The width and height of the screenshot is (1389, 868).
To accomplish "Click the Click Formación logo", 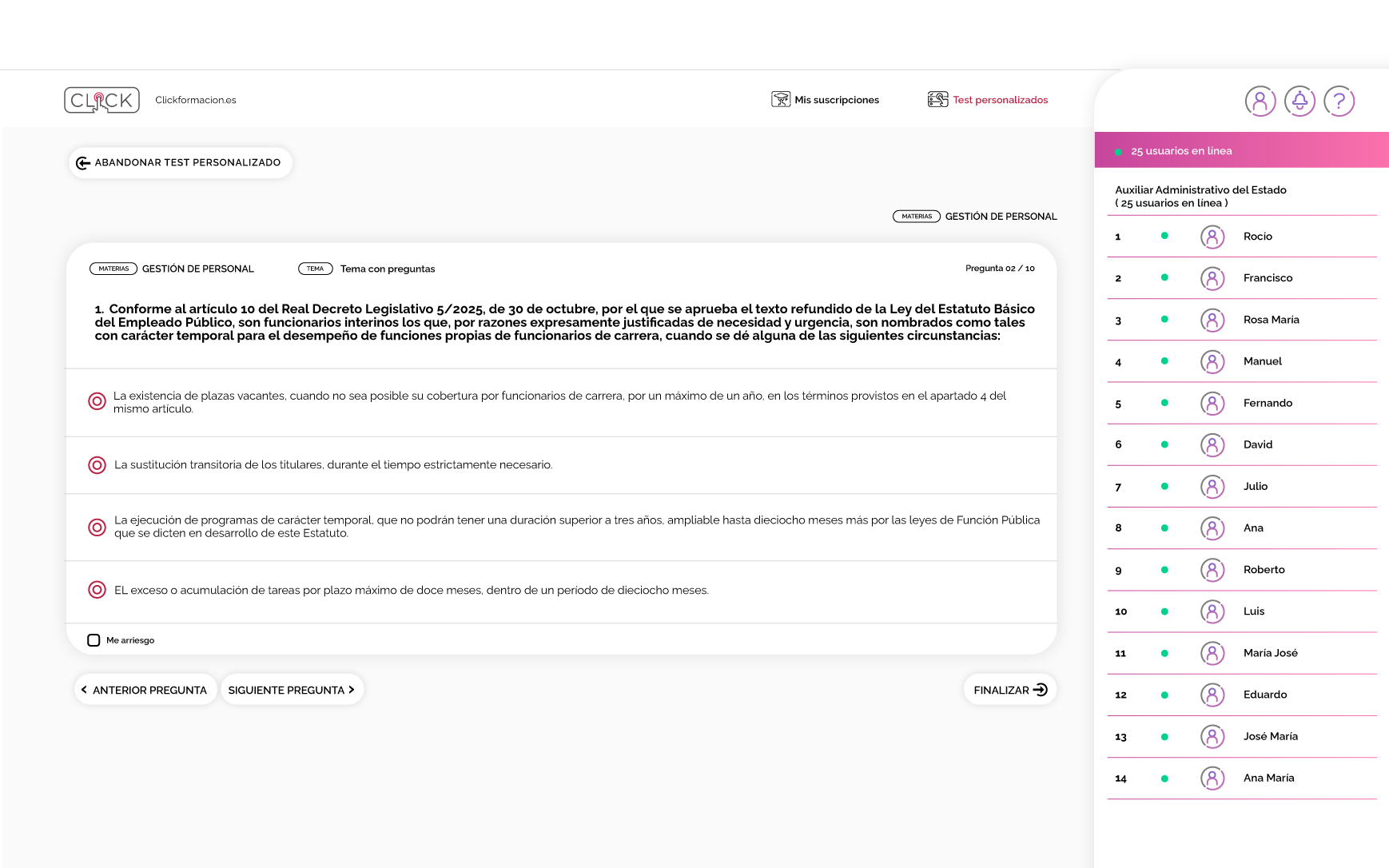I will (x=101, y=100).
